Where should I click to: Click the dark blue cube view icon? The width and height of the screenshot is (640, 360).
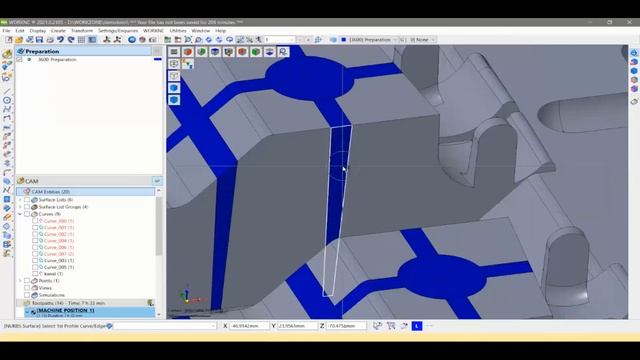[215, 52]
